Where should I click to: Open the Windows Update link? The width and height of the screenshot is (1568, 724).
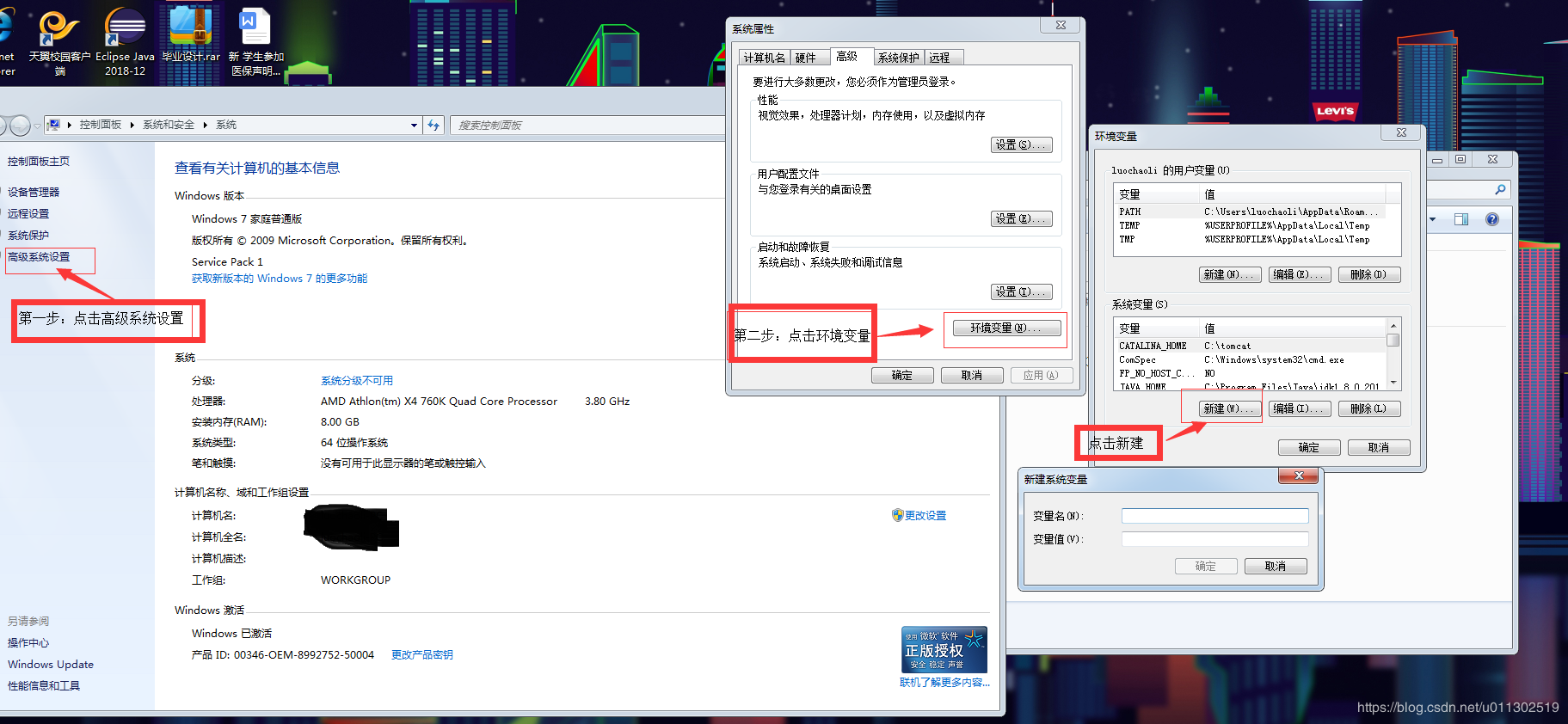coord(51,665)
